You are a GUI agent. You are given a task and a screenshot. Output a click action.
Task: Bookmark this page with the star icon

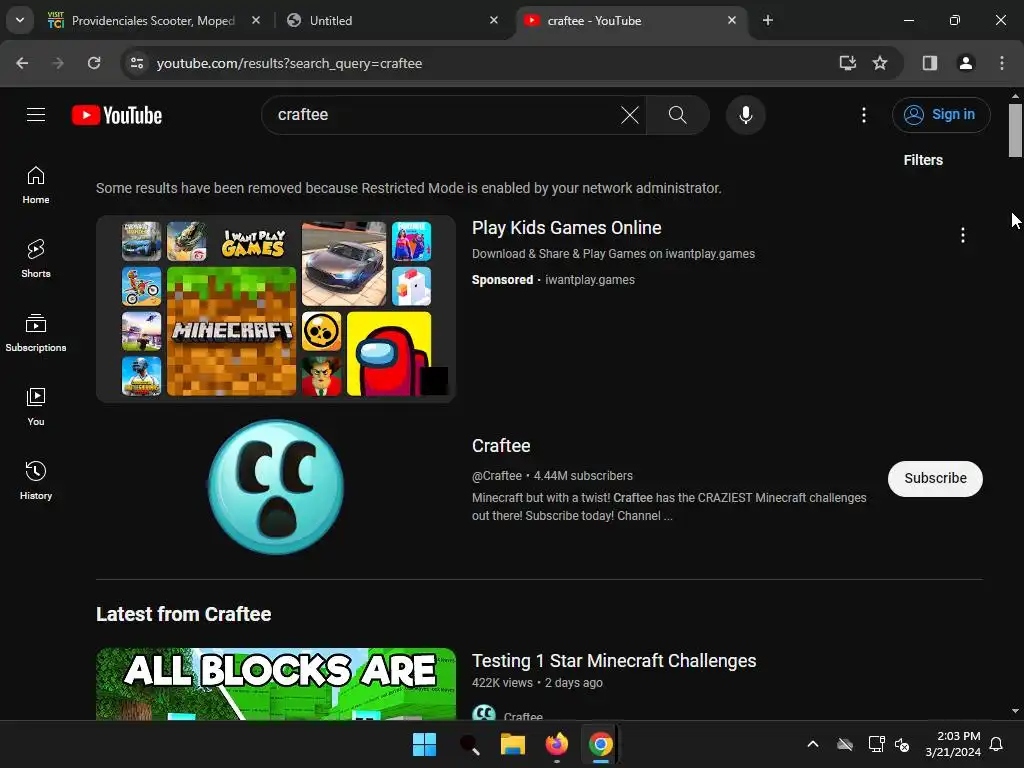(880, 63)
